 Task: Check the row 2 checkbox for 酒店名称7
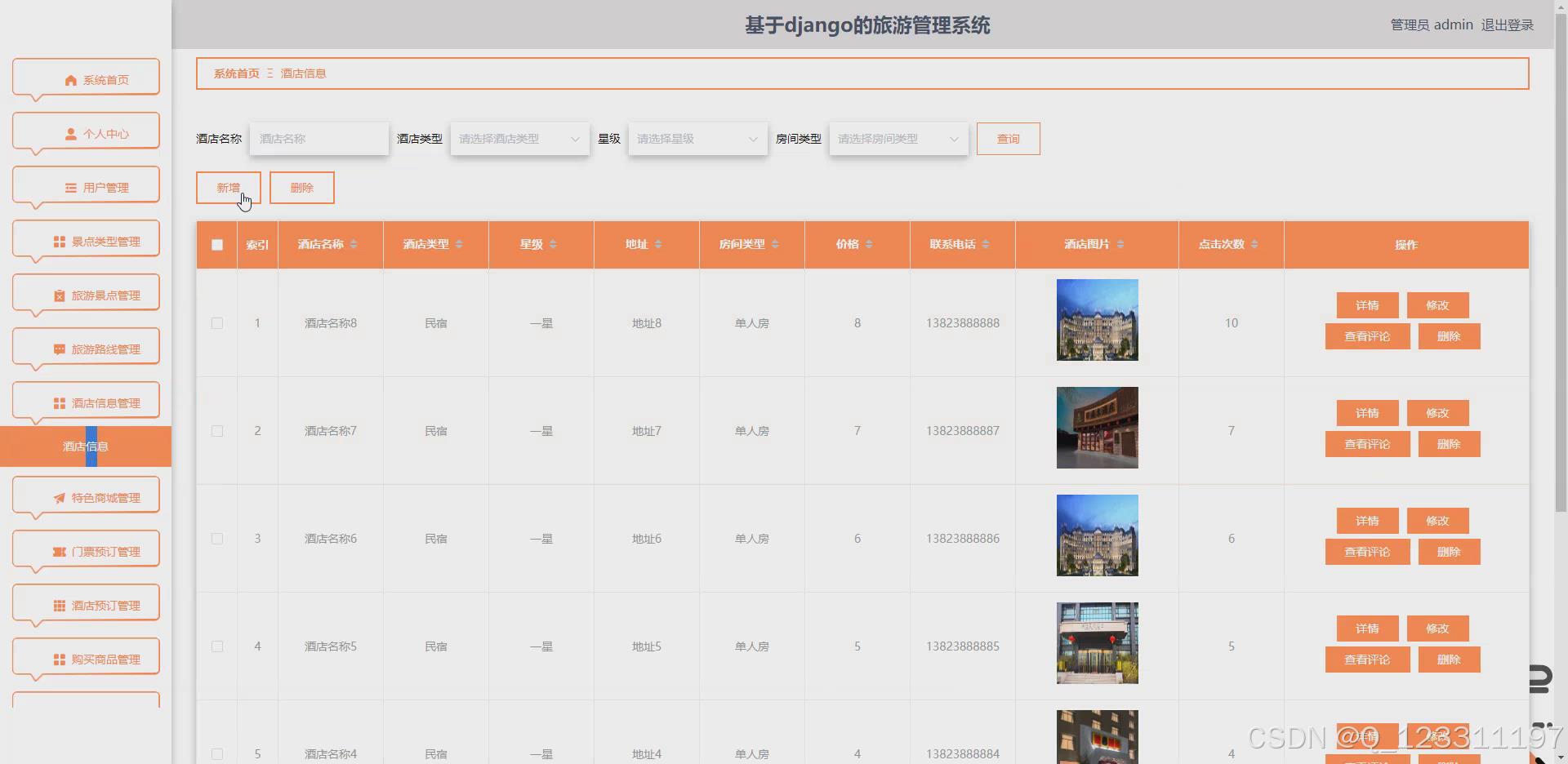point(217,431)
